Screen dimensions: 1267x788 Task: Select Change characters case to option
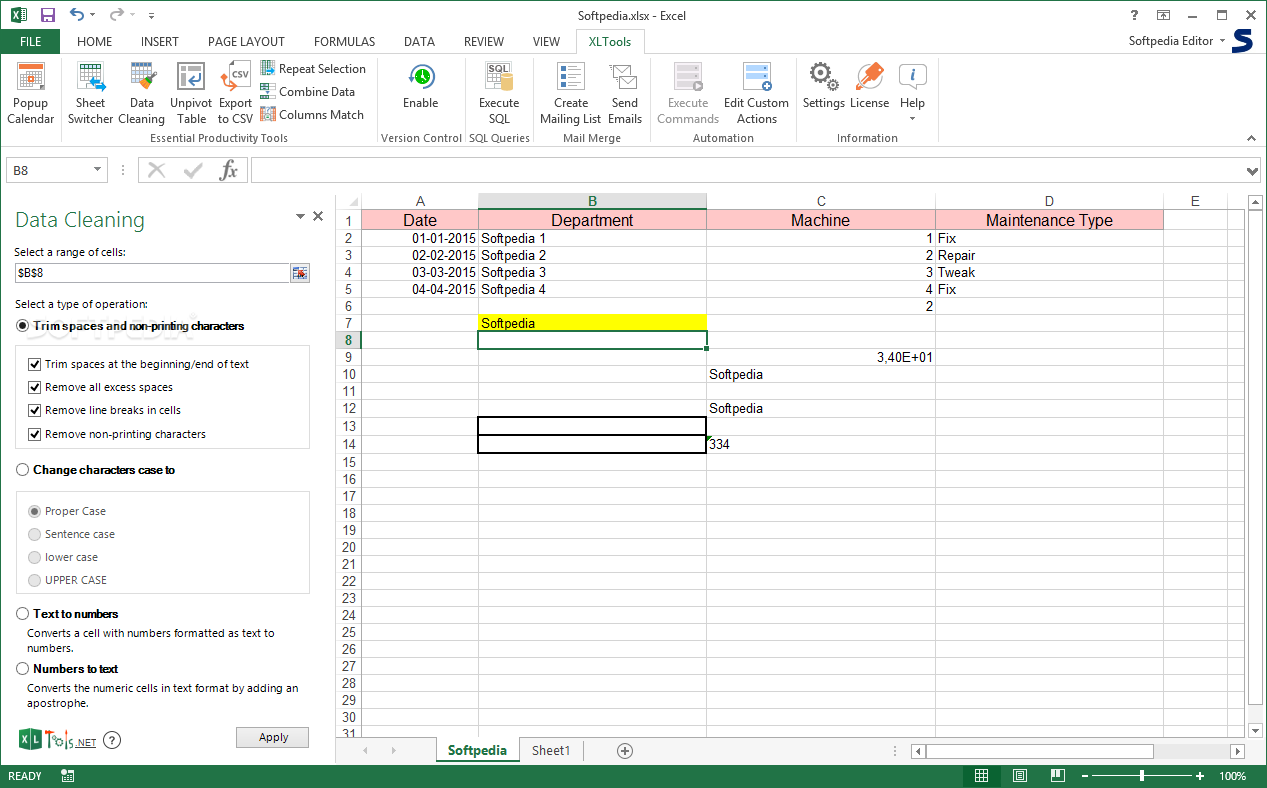click(x=22, y=470)
